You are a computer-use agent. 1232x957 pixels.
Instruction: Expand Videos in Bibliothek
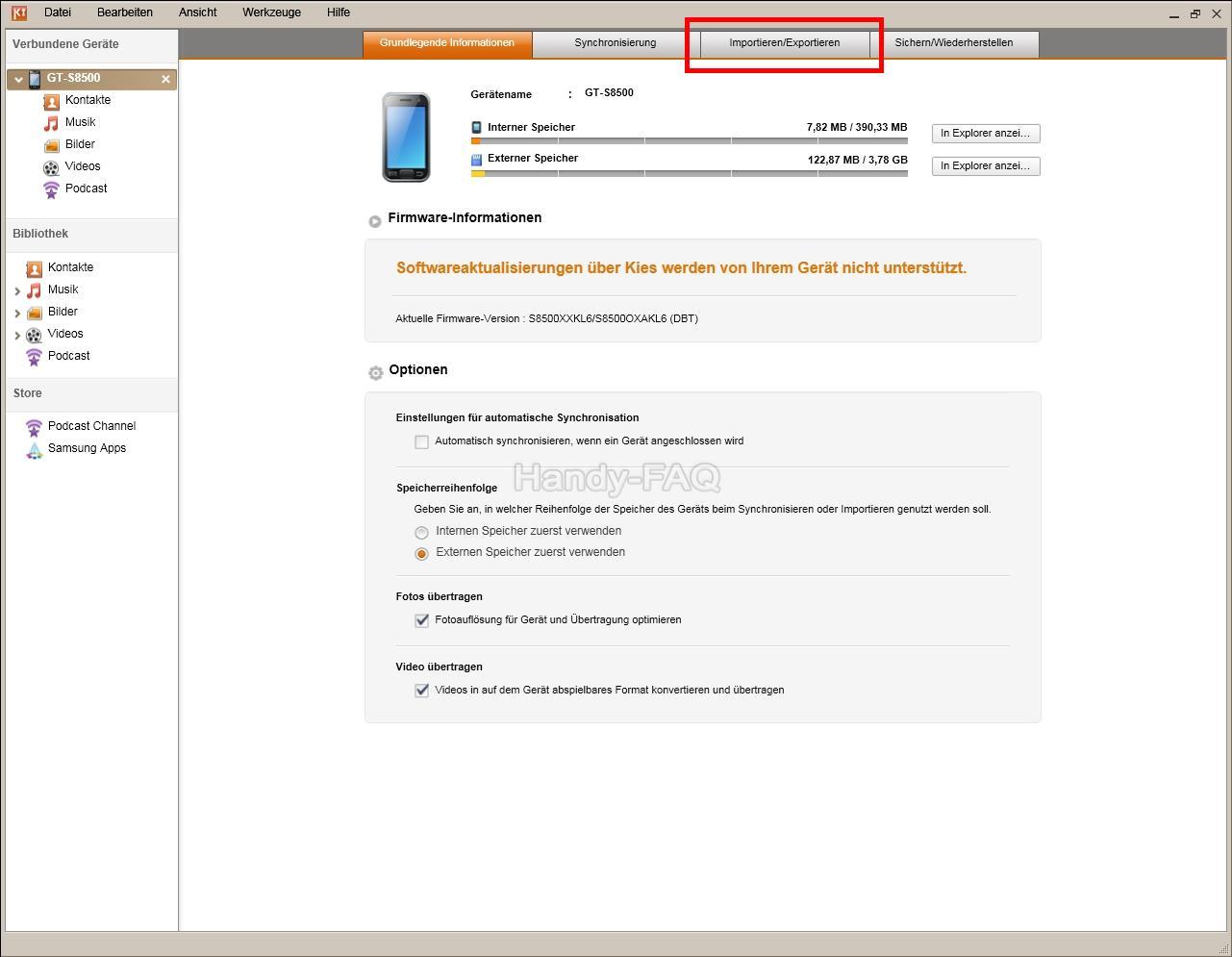click(17, 335)
